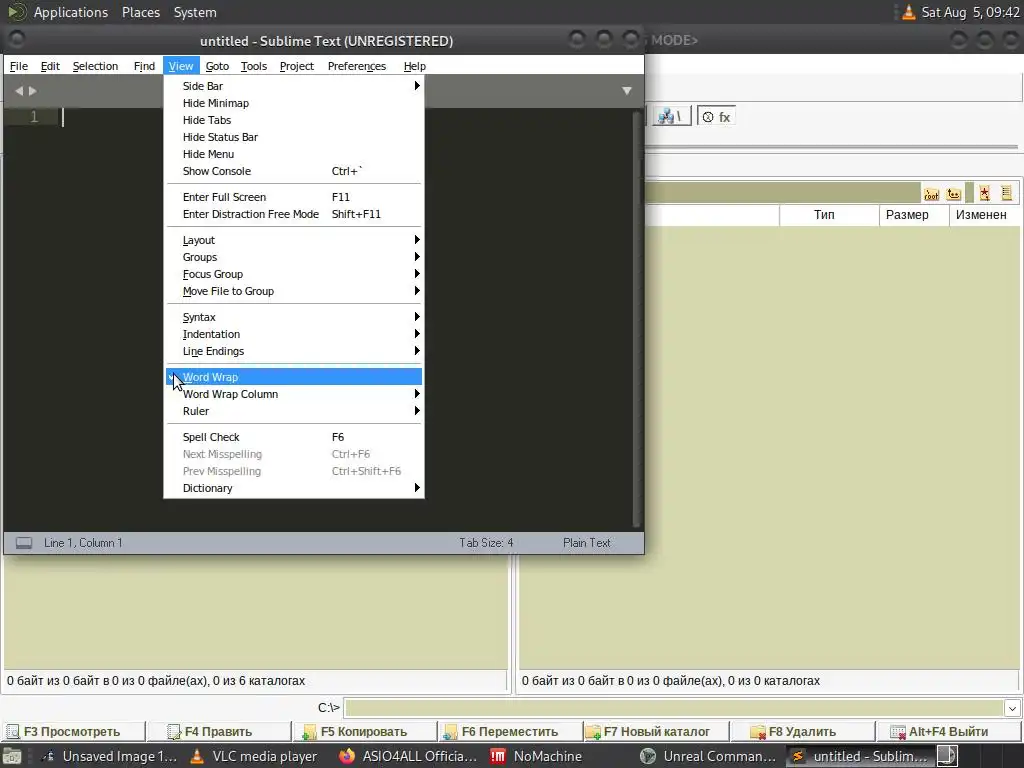Click the fx drive button in Unreal Commander
The height and width of the screenshot is (768, 1024).
click(716, 117)
